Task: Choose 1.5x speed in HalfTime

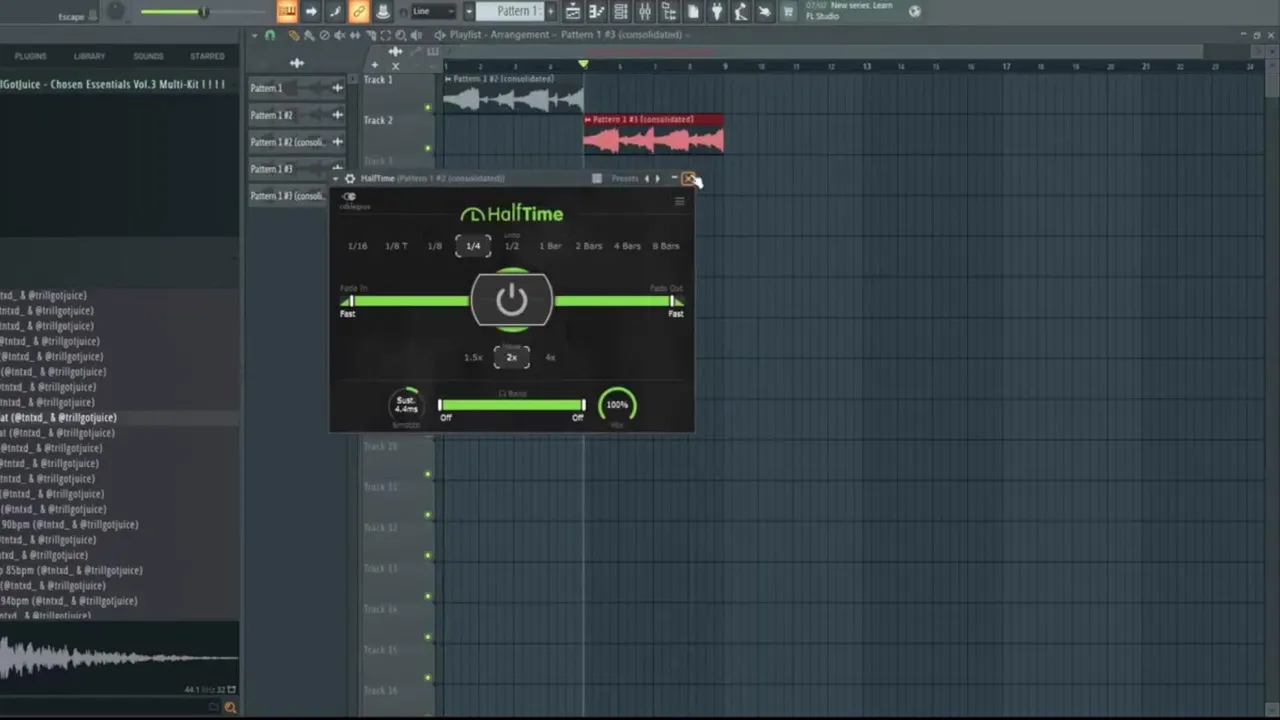Action: (x=473, y=357)
